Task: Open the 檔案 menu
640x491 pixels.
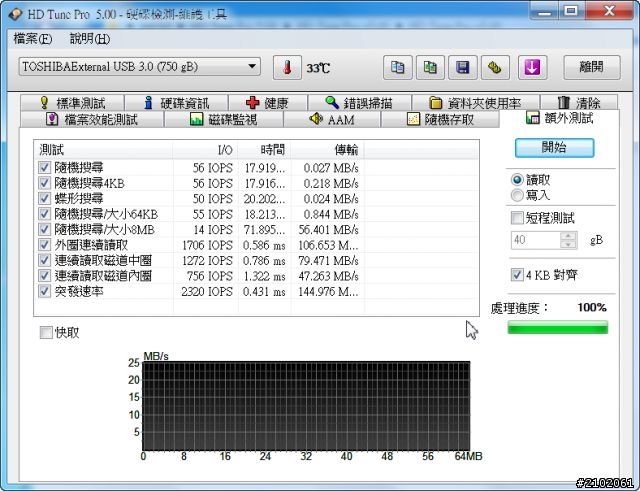Action: 33,39
